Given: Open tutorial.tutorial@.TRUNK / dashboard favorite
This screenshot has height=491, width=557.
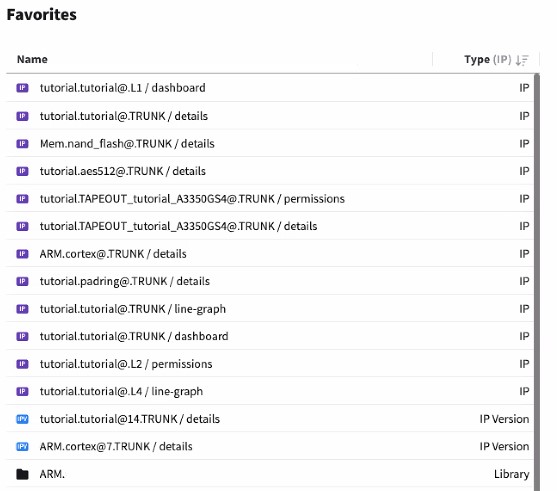Looking at the screenshot, I should pos(270,336).
